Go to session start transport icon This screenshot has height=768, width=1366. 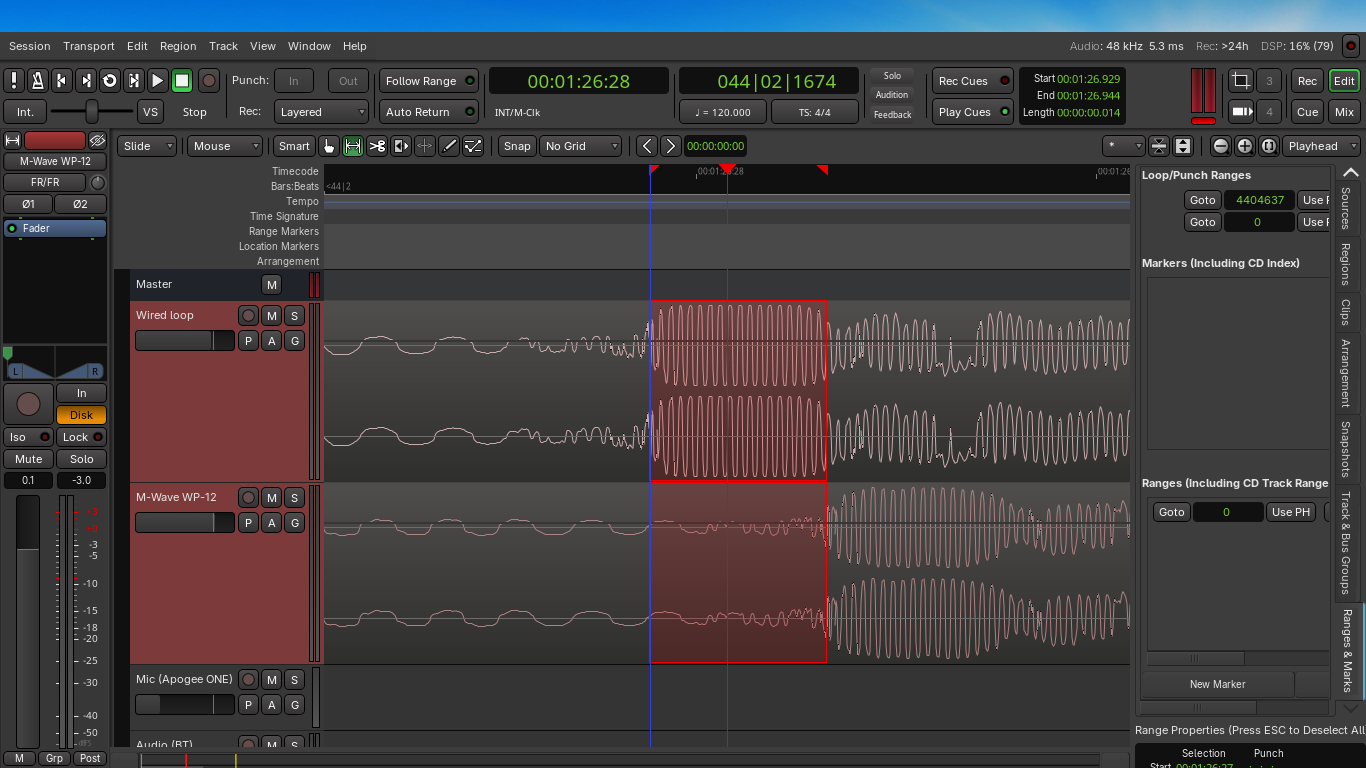62,81
